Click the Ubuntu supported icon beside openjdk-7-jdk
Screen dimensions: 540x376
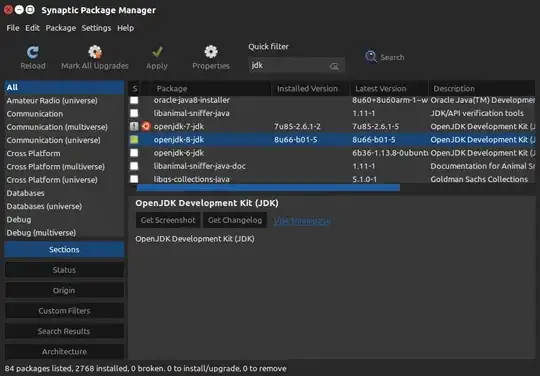(146, 126)
